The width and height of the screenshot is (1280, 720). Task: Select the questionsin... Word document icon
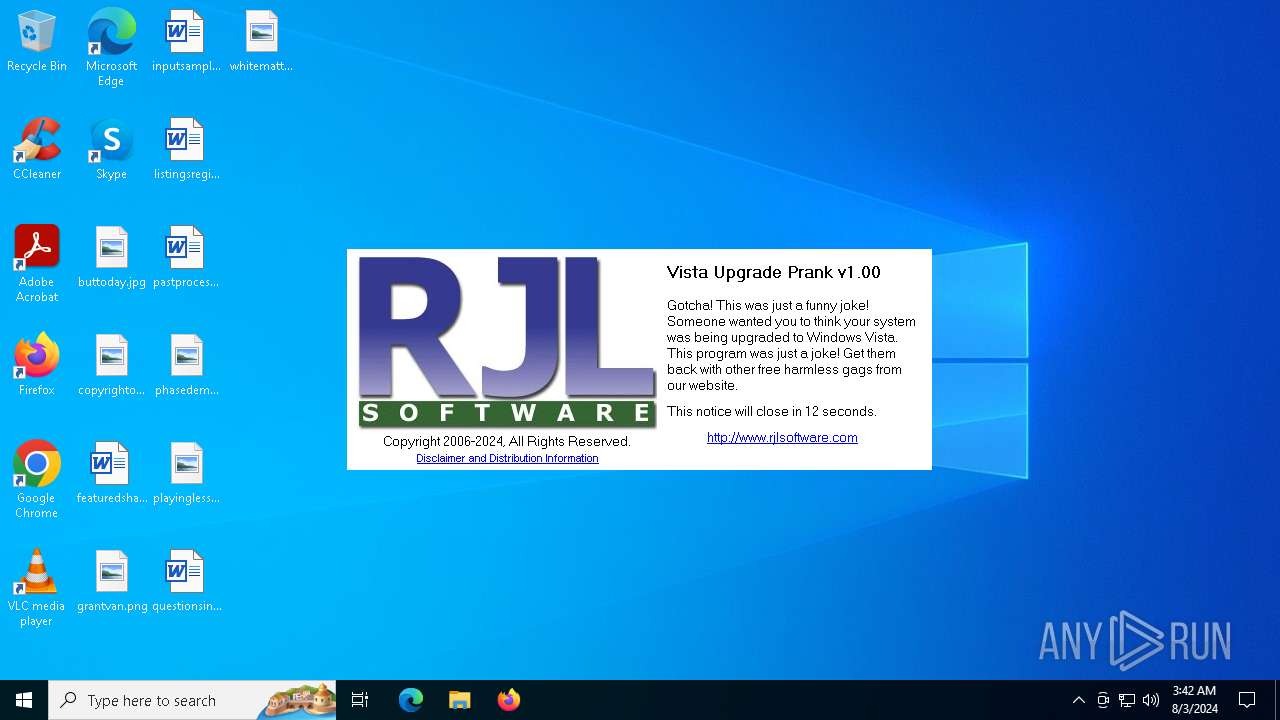[186, 582]
